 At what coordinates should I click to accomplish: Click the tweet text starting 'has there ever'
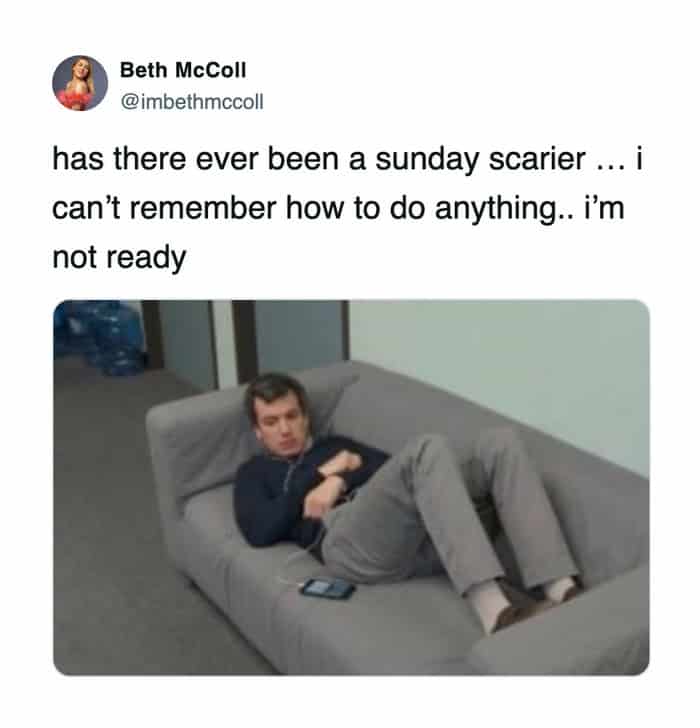[x=347, y=208]
